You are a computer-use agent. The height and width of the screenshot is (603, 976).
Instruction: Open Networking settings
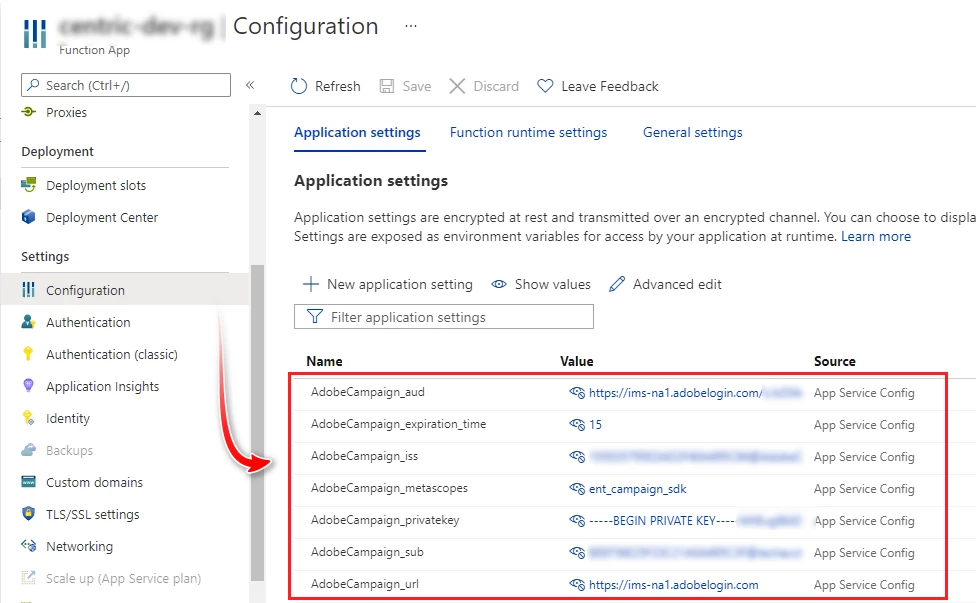pyautogui.click(x=67, y=546)
